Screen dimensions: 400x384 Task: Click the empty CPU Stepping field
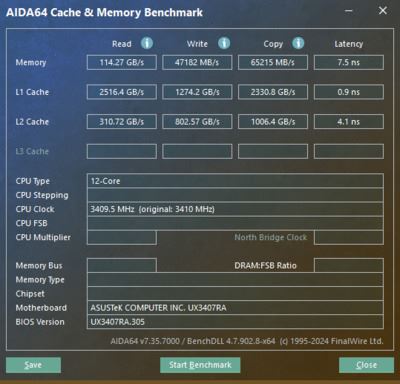235,195
